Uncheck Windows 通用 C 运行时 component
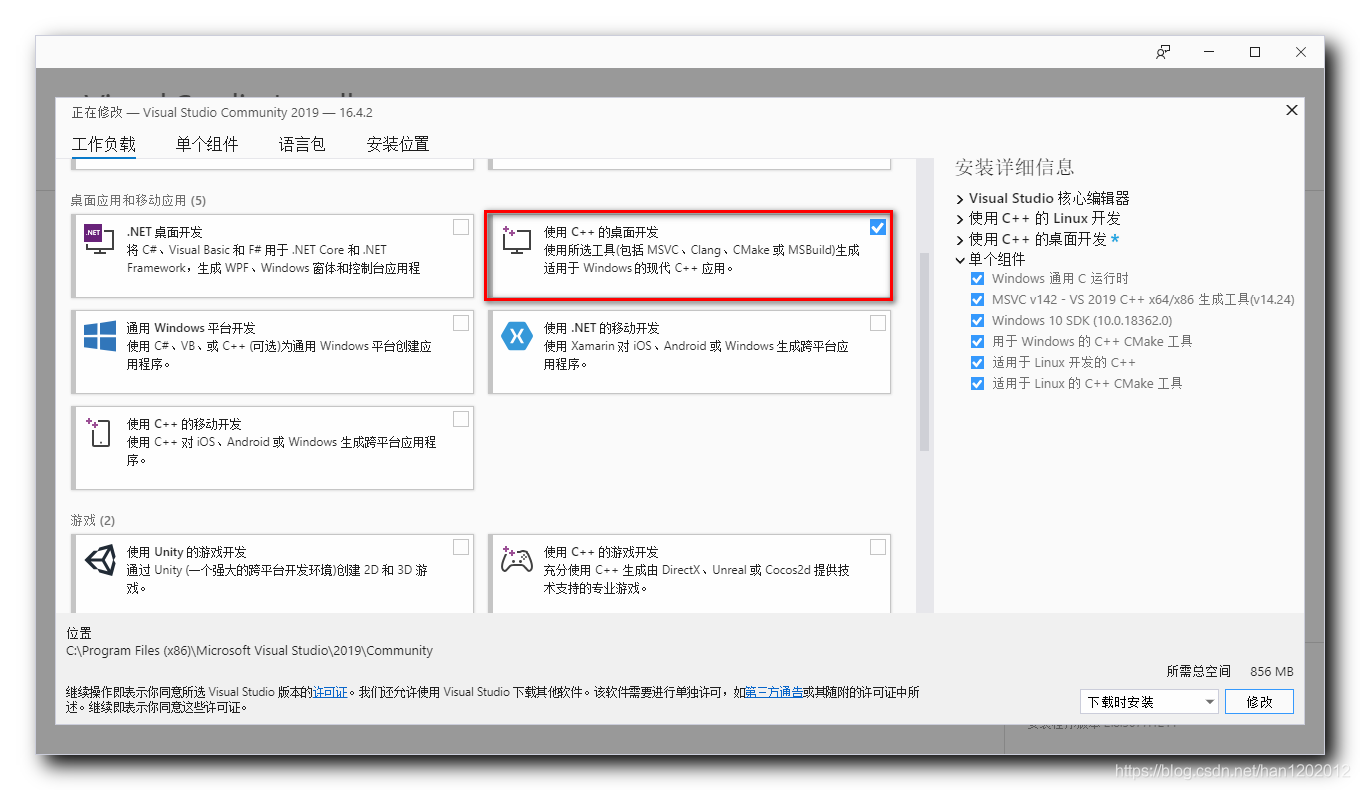The image size is (1360, 790). [x=977, y=279]
